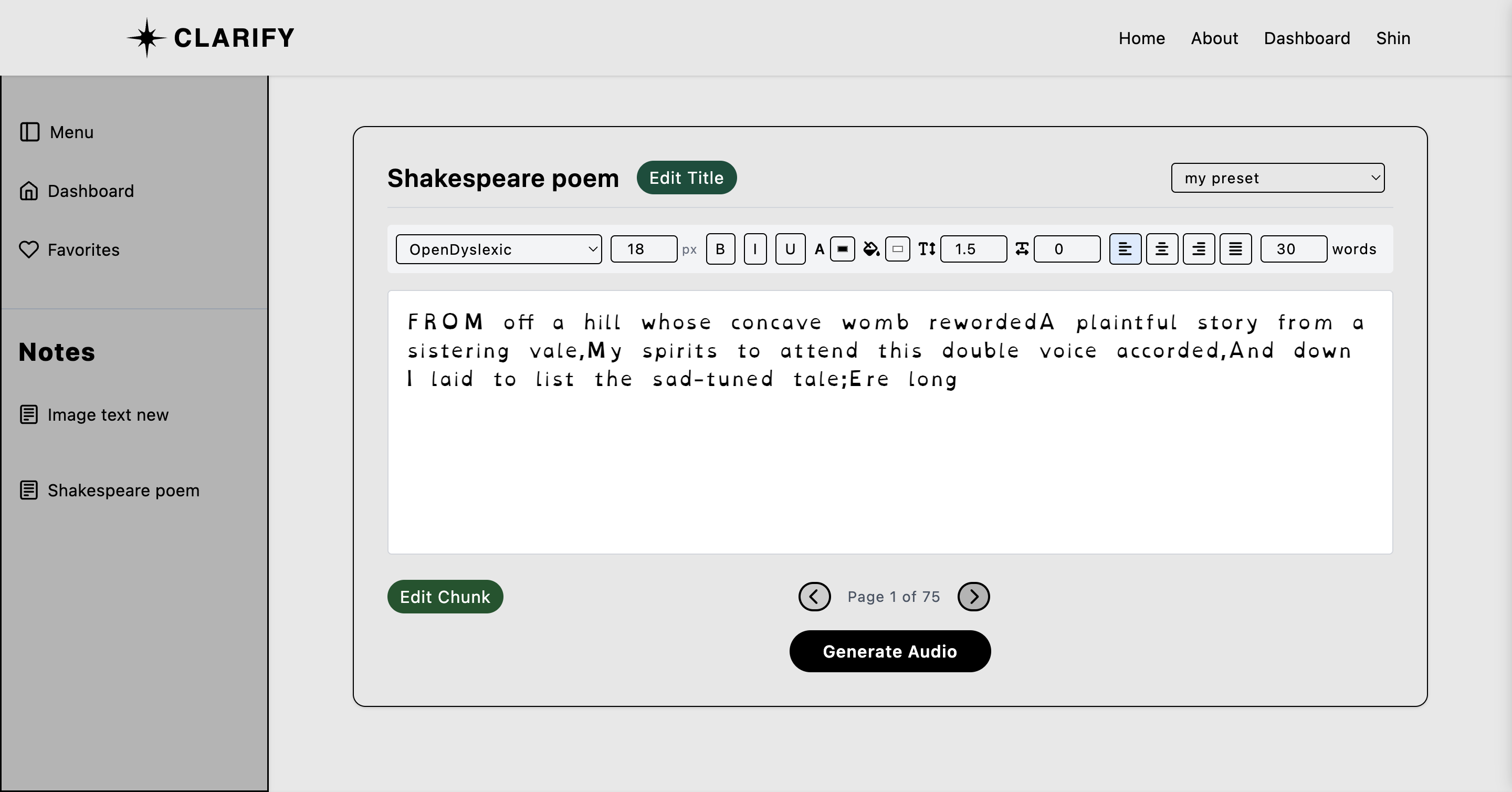The height and width of the screenshot is (792, 1512).
Task: Center-align the text
Action: tap(1162, 249)
